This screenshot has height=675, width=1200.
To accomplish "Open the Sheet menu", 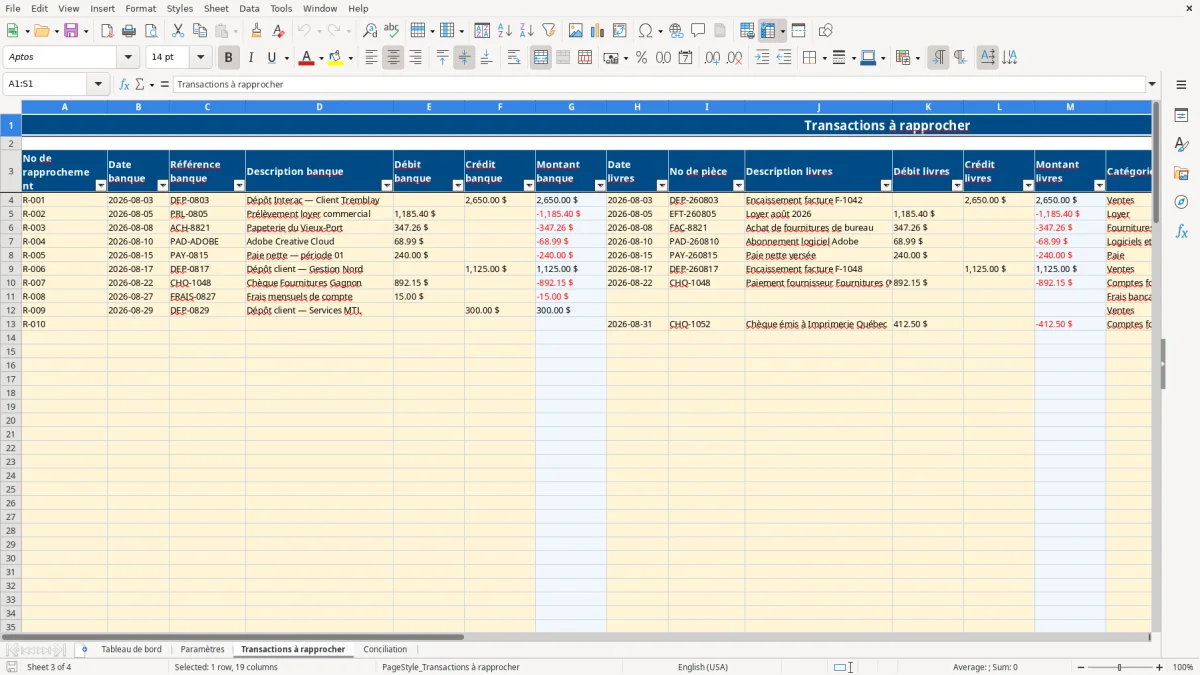I will click(x=216, y=8).
